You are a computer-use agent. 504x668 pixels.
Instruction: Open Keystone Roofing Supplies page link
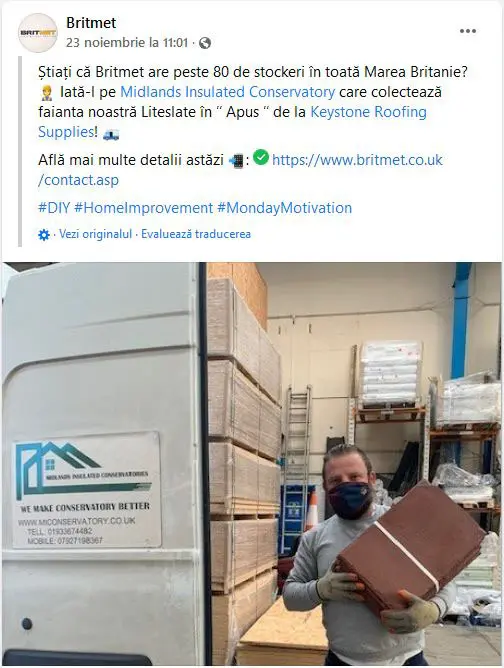click(232, 122)
